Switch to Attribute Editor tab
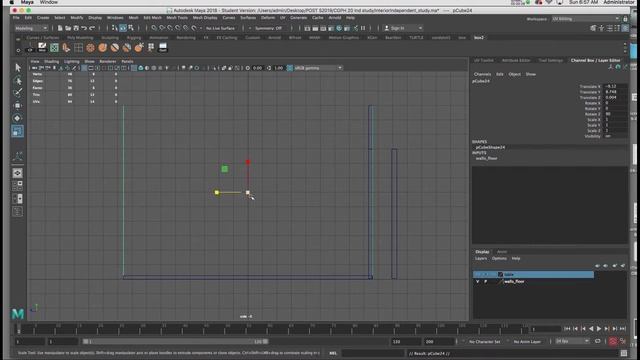 (x=516, y=60)
